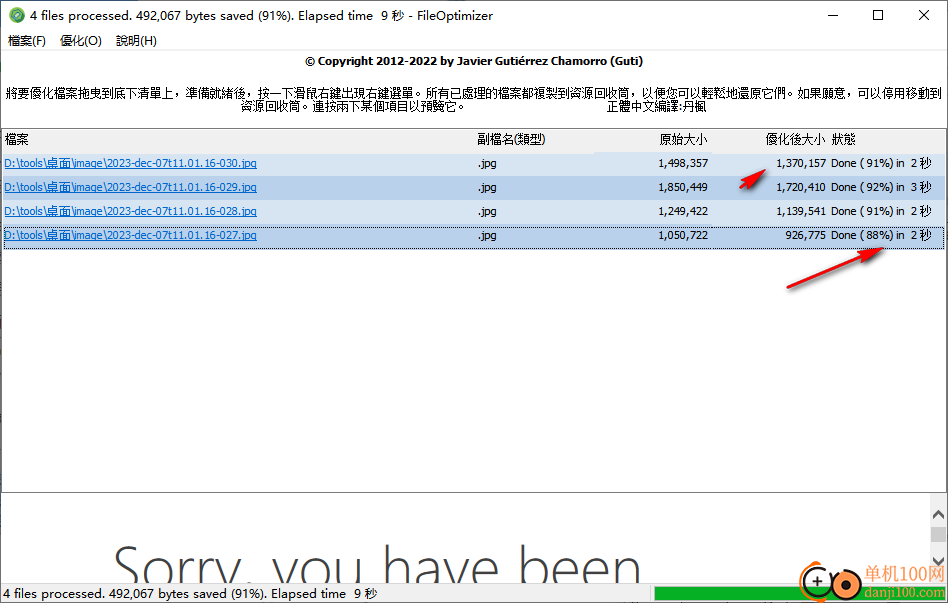Select the original size cell 1,249,422
948x603 pixels.
tap(683, 211)
